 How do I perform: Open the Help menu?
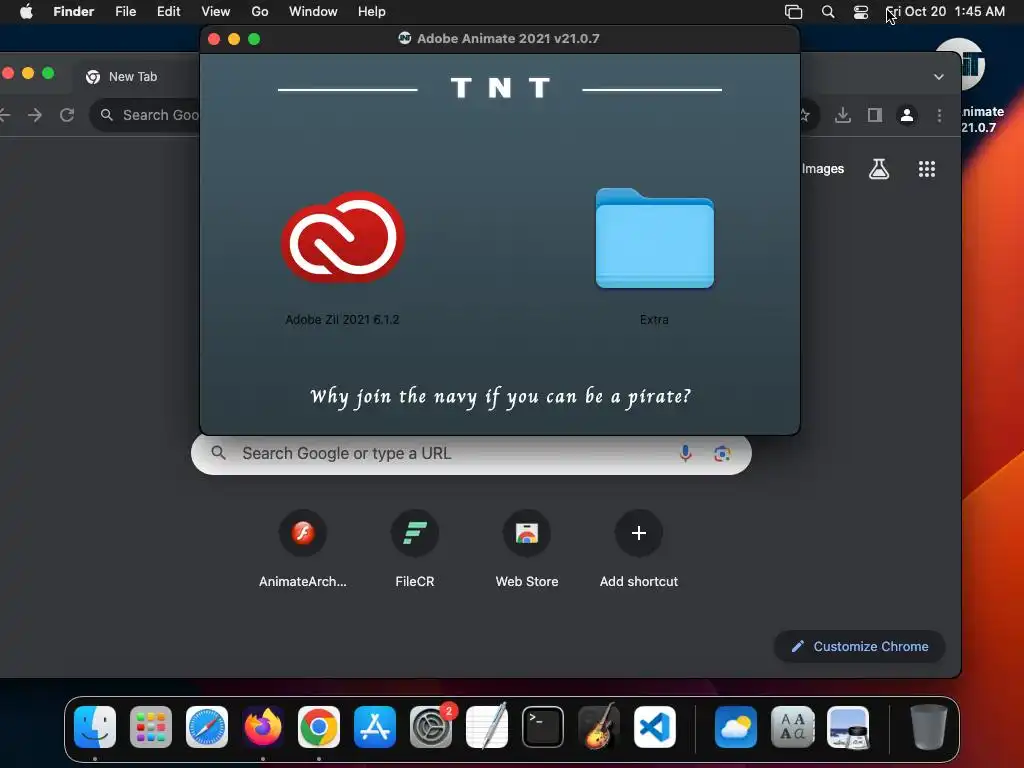pos(372,12)
